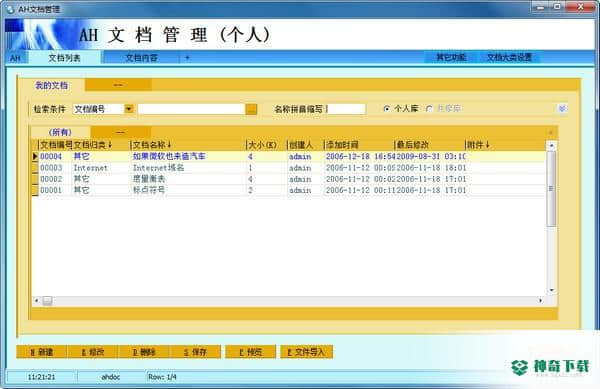This screenshot has height=389, width=600.
Task: Click the 删除 button
Action: click(144, 352)
